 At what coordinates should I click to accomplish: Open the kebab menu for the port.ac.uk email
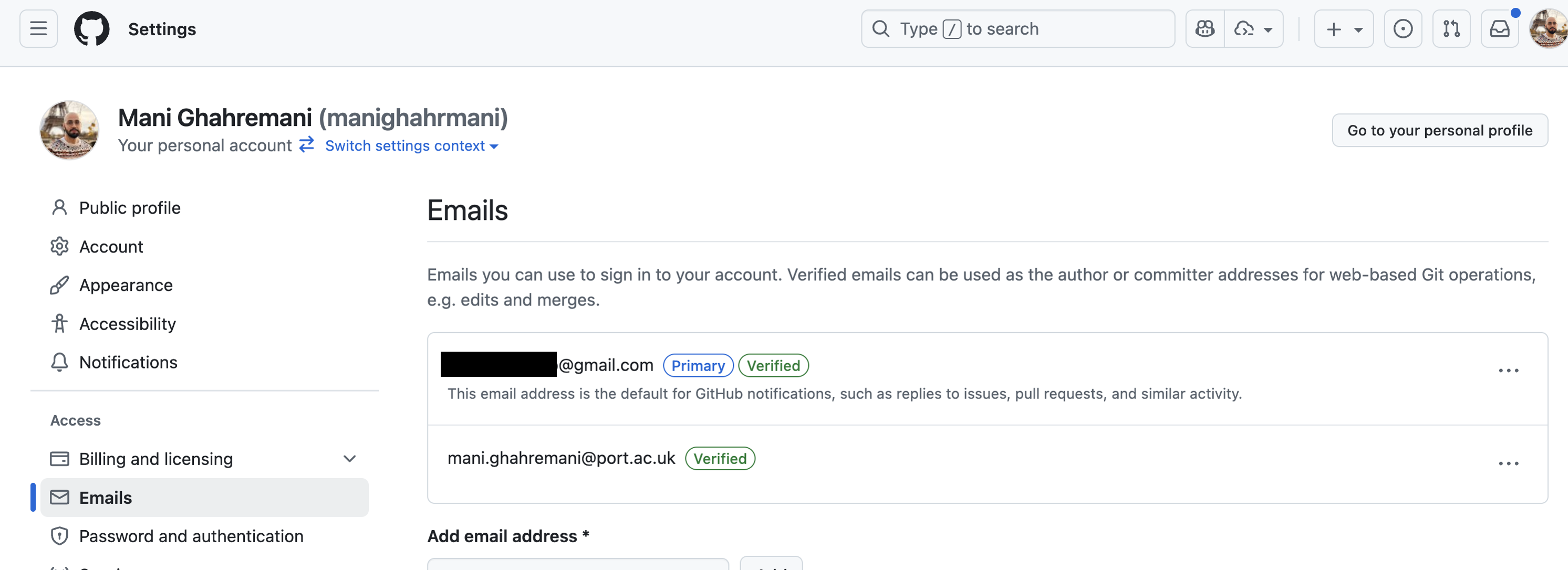(x=1508, y=463)
